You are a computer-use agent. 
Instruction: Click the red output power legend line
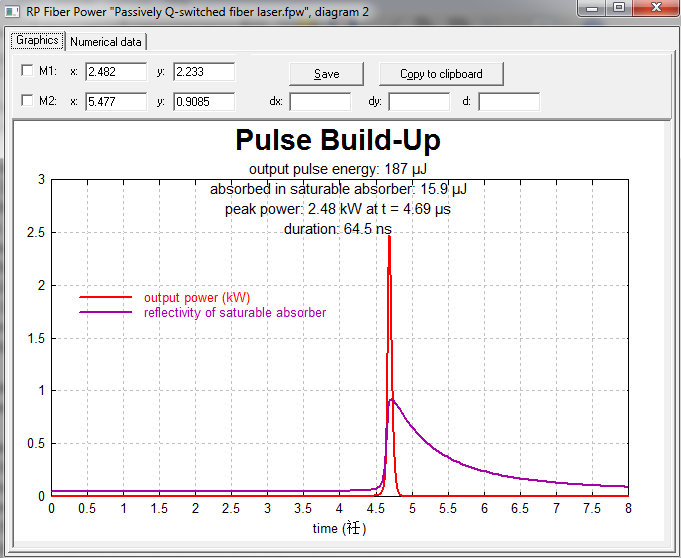pyautogui.click(x=105, y=298)
